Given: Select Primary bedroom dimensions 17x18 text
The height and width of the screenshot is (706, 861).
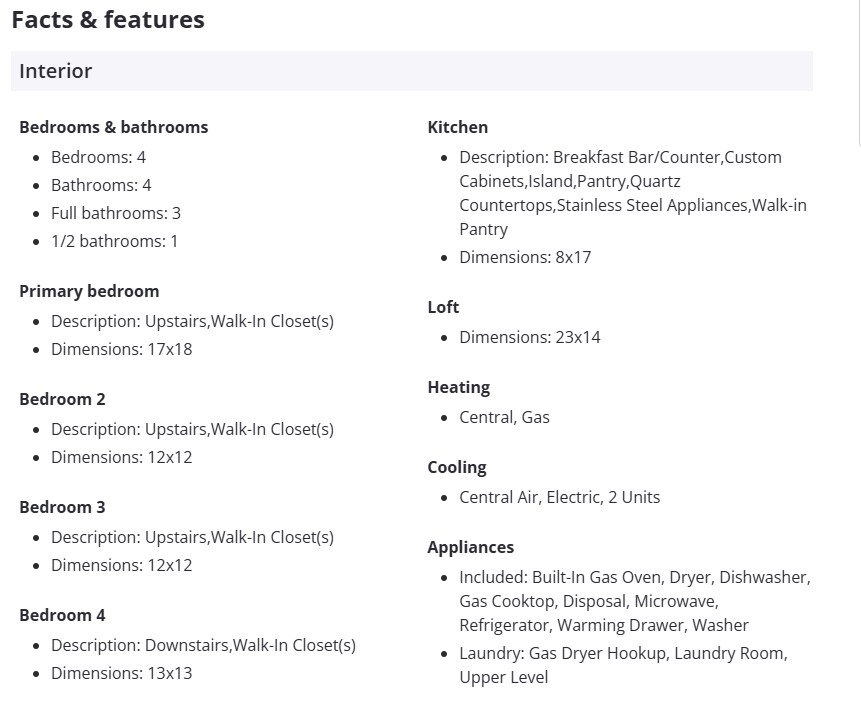Looking at the screenshot, I should coord(121,349).
